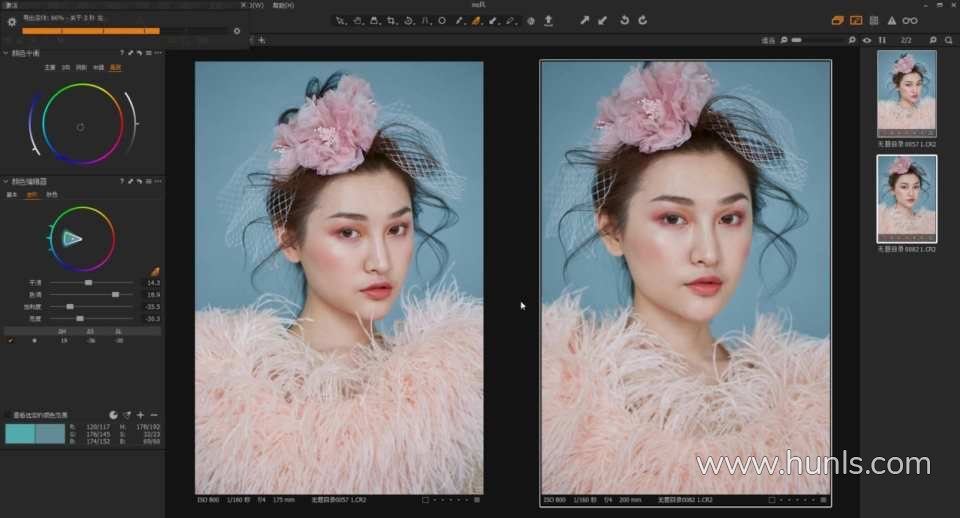Click the plus button to add color range
The width and height of the screenshot is (960, 518).
point(141,414)
